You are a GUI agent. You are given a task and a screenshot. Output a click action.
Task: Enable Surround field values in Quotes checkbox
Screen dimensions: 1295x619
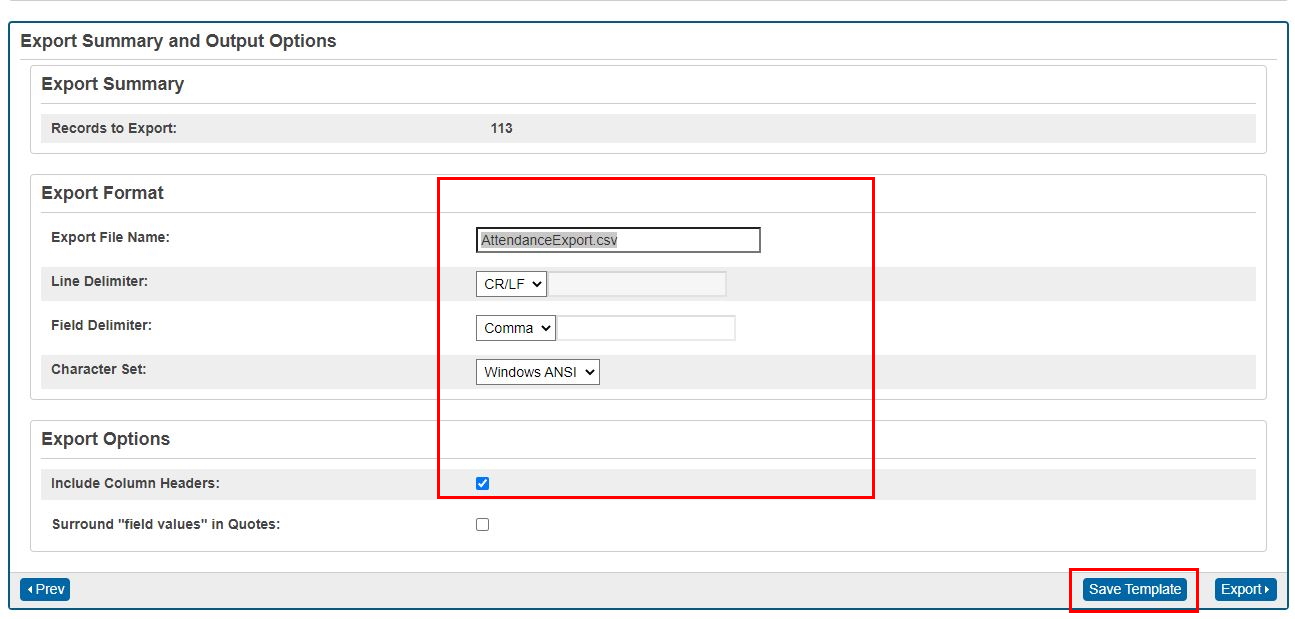click(x=483, y=524)
